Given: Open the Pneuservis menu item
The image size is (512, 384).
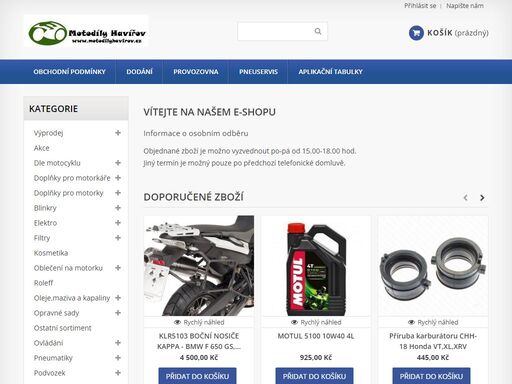Looking at the screenshot, I should coord(258,72).
